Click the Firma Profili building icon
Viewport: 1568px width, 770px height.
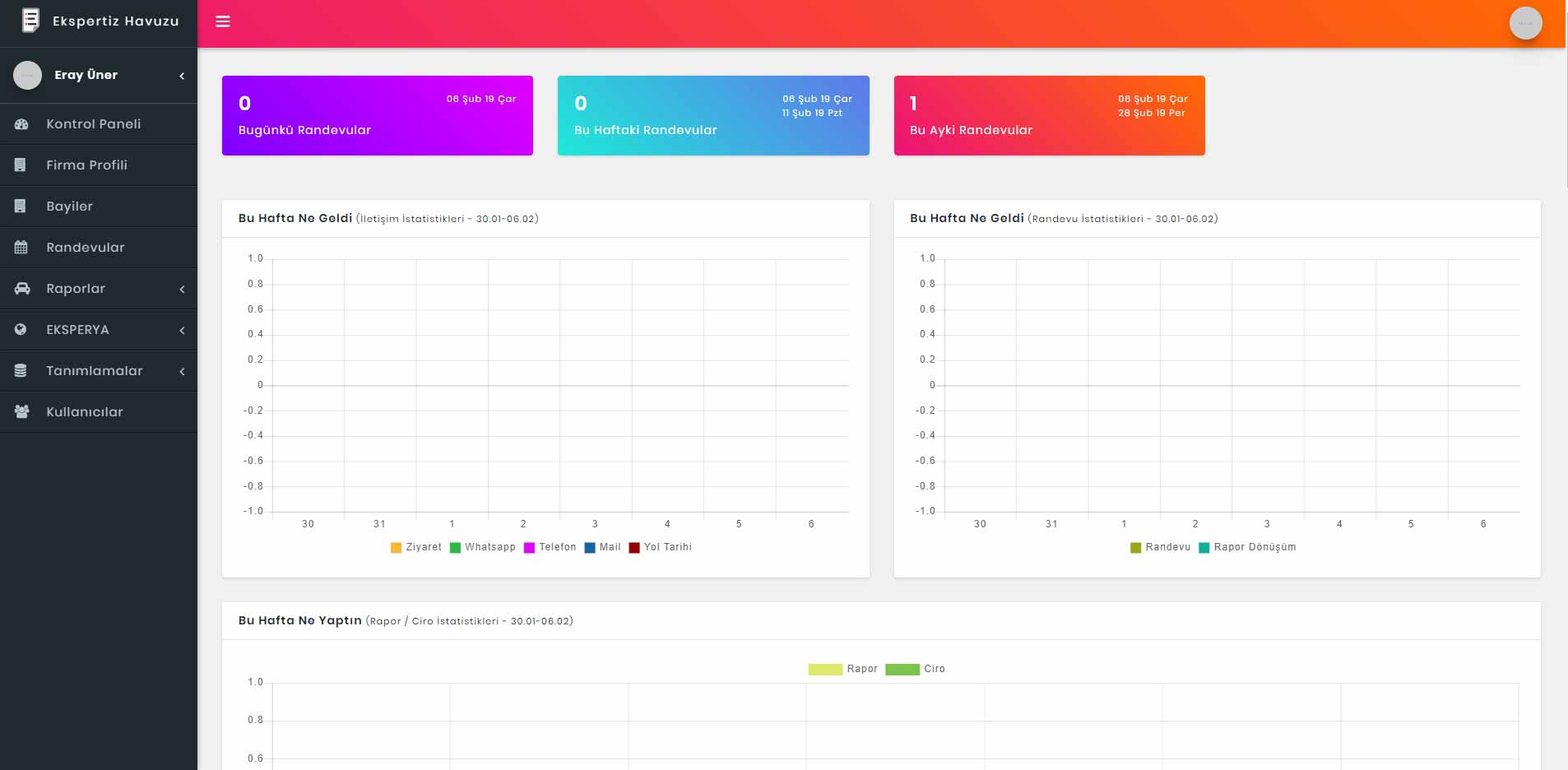(21, 165)
